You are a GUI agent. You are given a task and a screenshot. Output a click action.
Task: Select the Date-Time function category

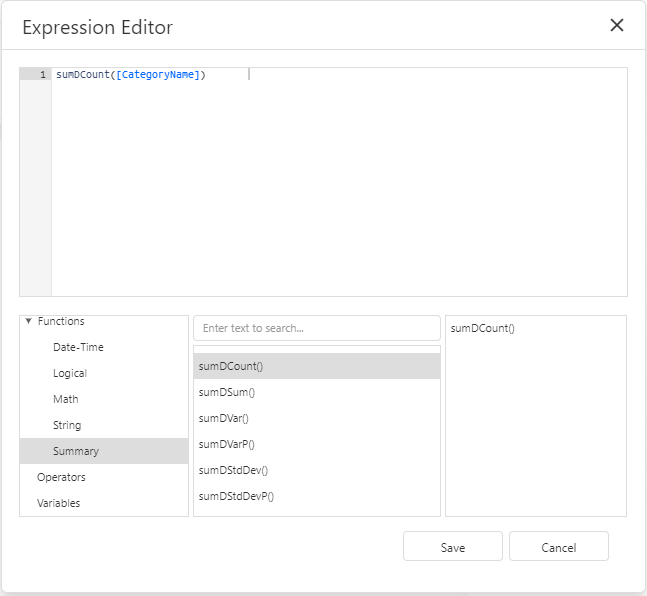pos(78,347)
